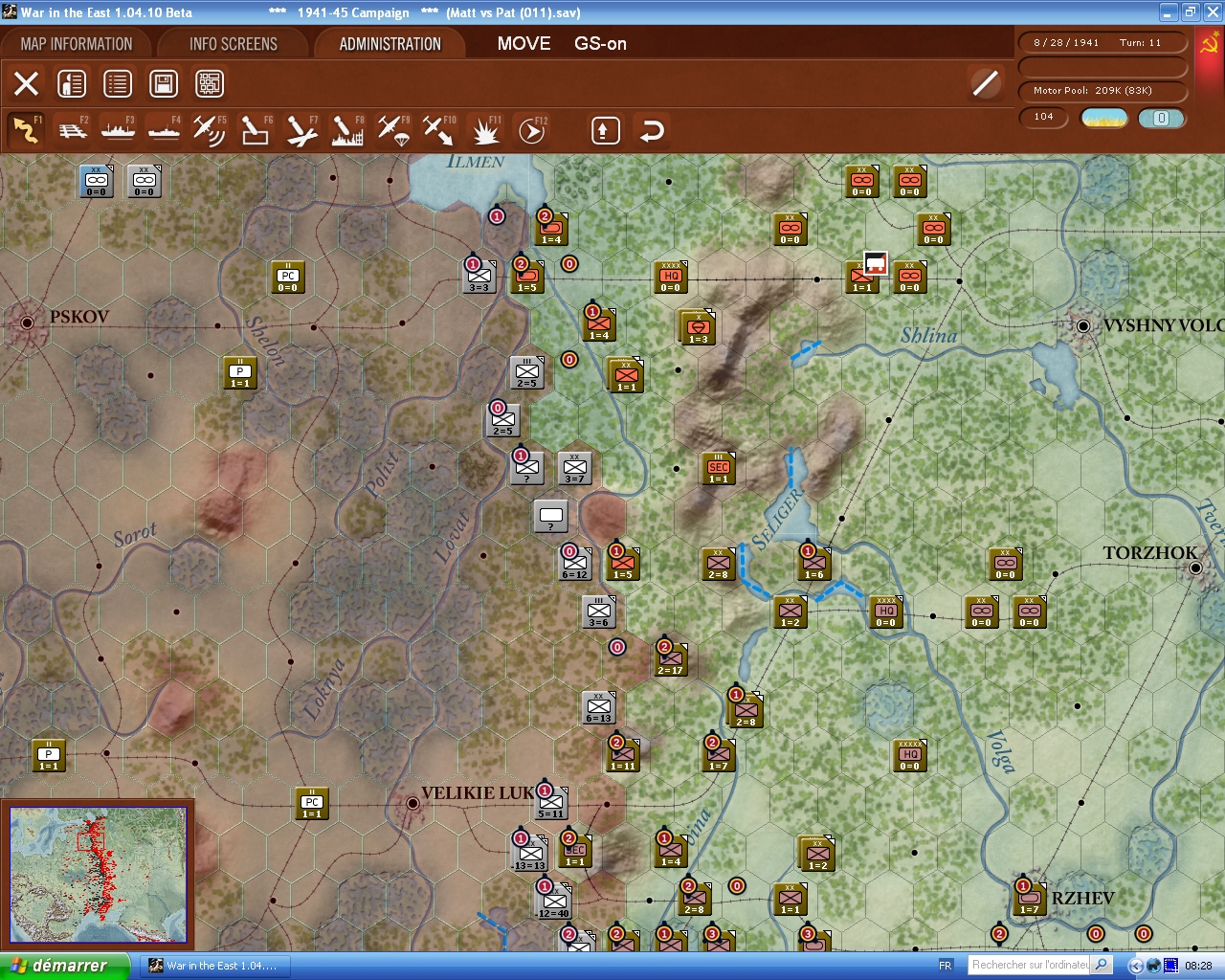Click the up-arrow box icon
The width and height of the screenshot is (1225, 980).
[x=605, y=130]
